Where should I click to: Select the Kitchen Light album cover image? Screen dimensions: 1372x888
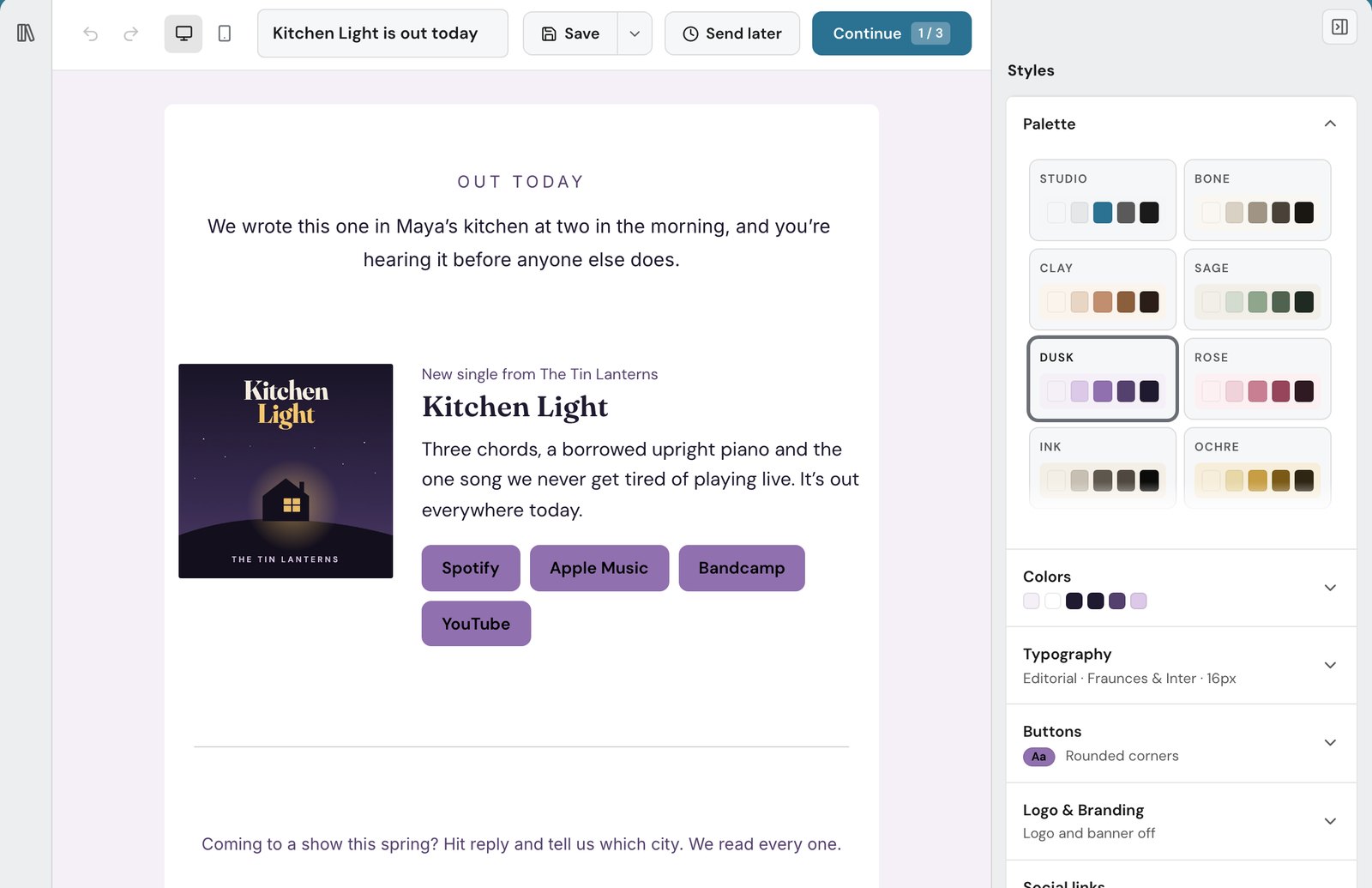(286, 471)
